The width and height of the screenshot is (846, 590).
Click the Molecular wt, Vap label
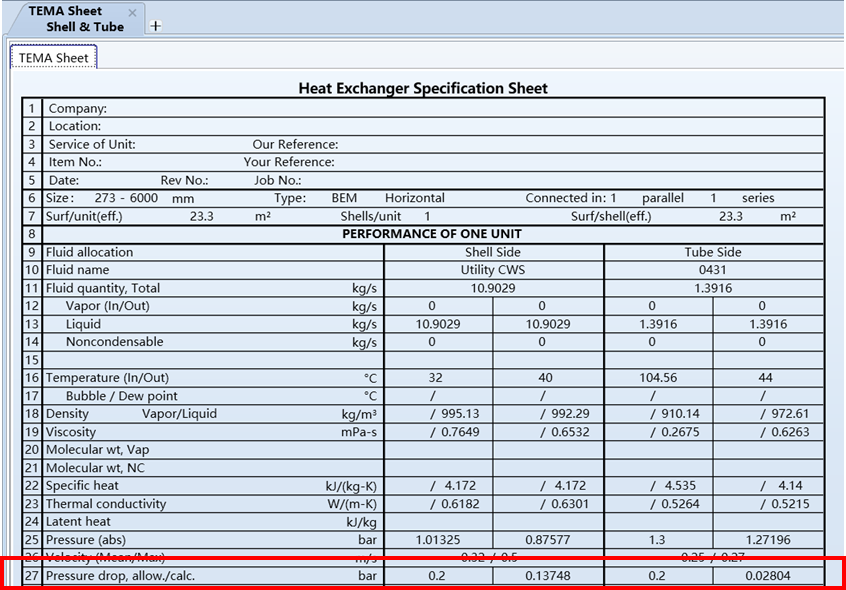click(x=98, y=450)
